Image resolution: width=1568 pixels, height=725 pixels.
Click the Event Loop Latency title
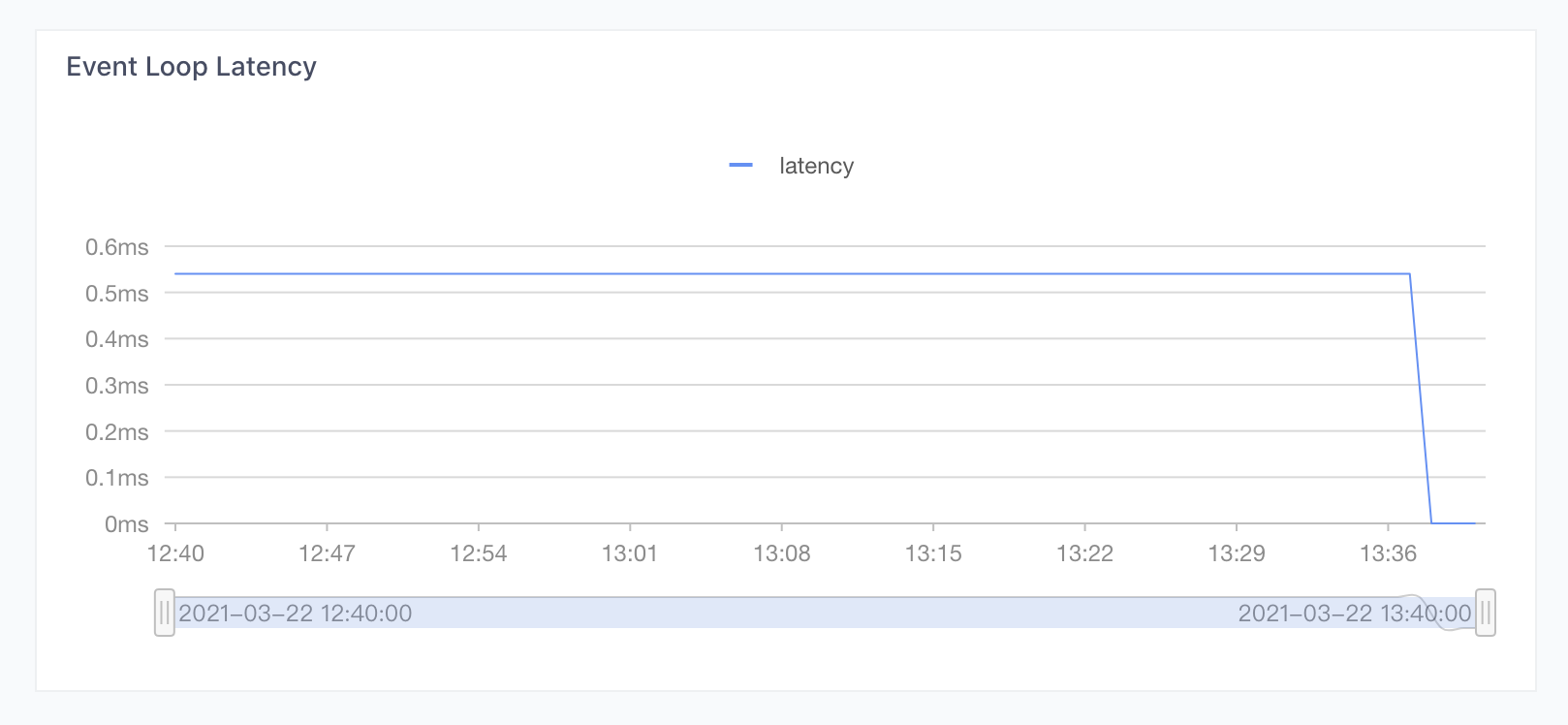pos(191,67)
